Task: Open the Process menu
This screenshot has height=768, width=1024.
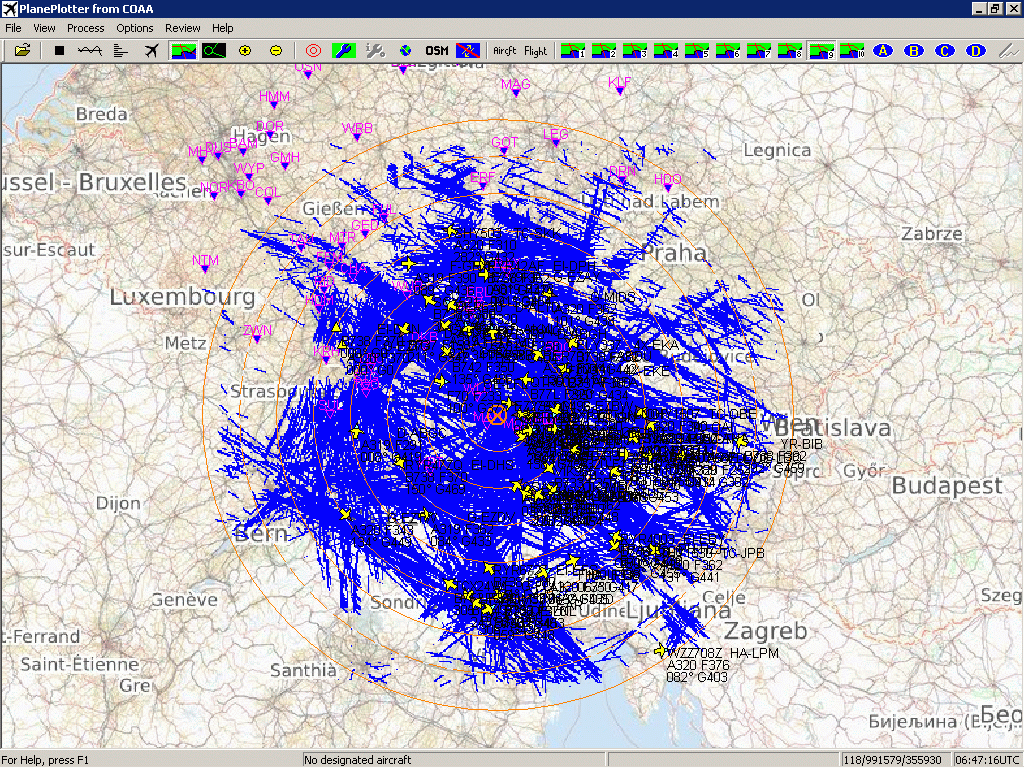Action: click(86, 28)
